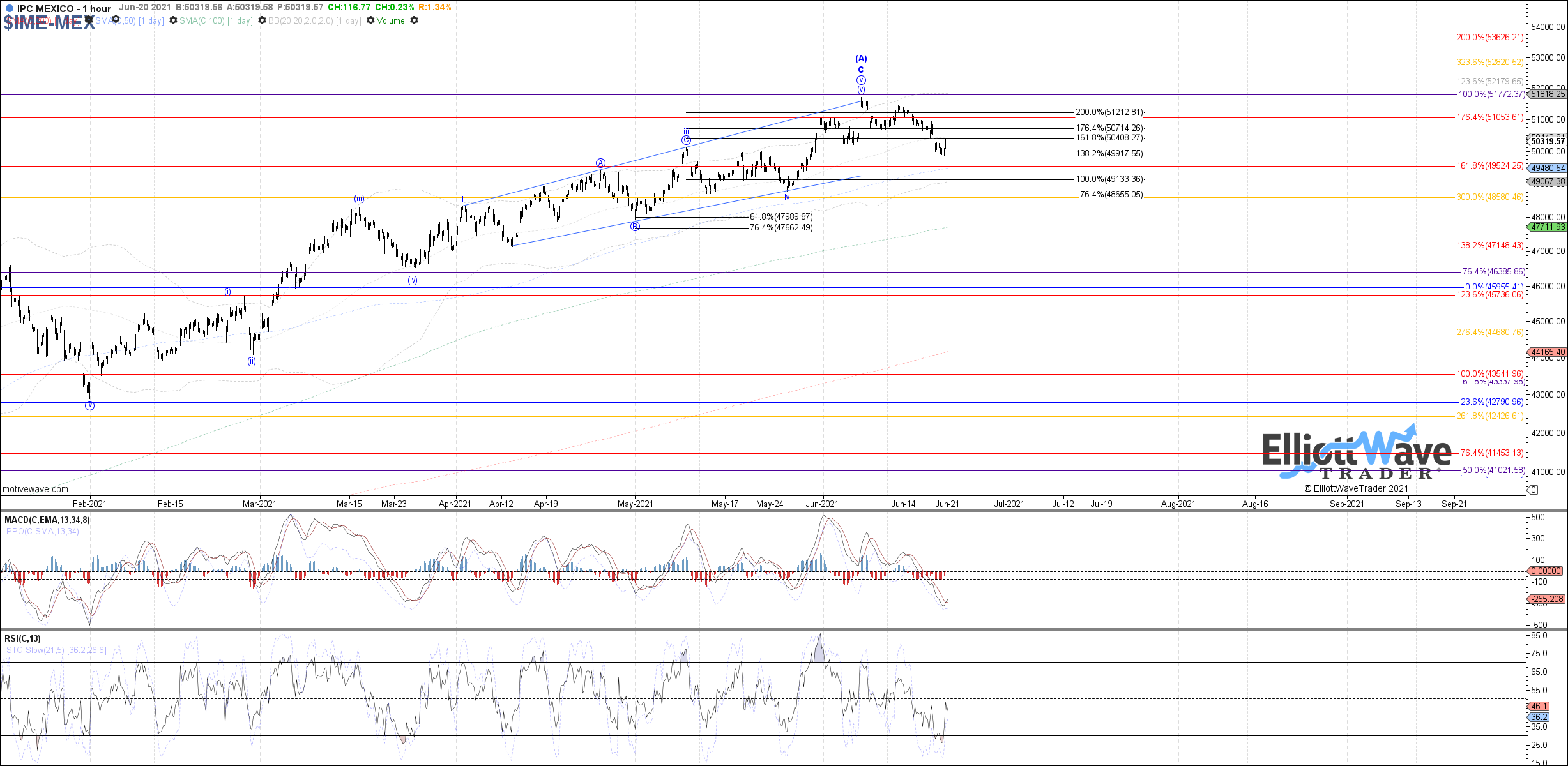Click 323.6%(52820.52) Fibonacci label
1568x766 pixels.
pos(1489,62)
